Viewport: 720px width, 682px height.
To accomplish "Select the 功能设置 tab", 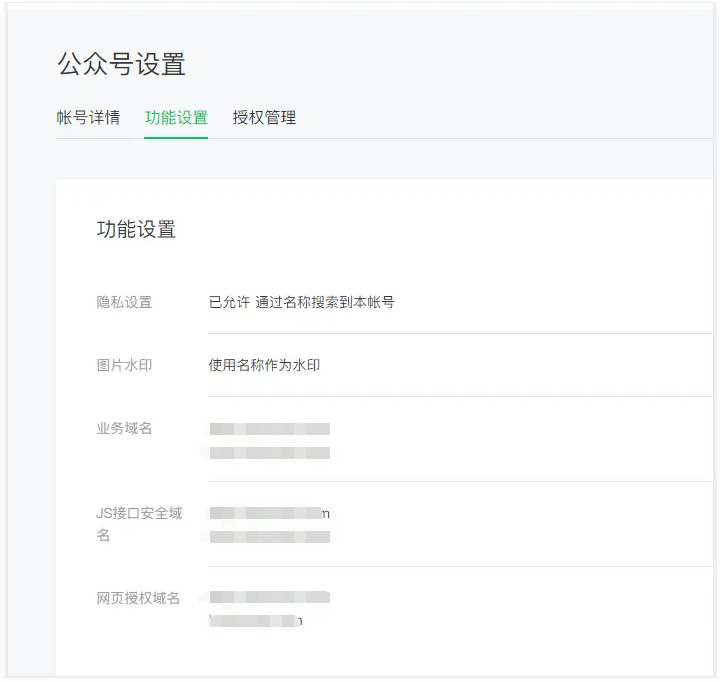I will [x=176, y=118].
